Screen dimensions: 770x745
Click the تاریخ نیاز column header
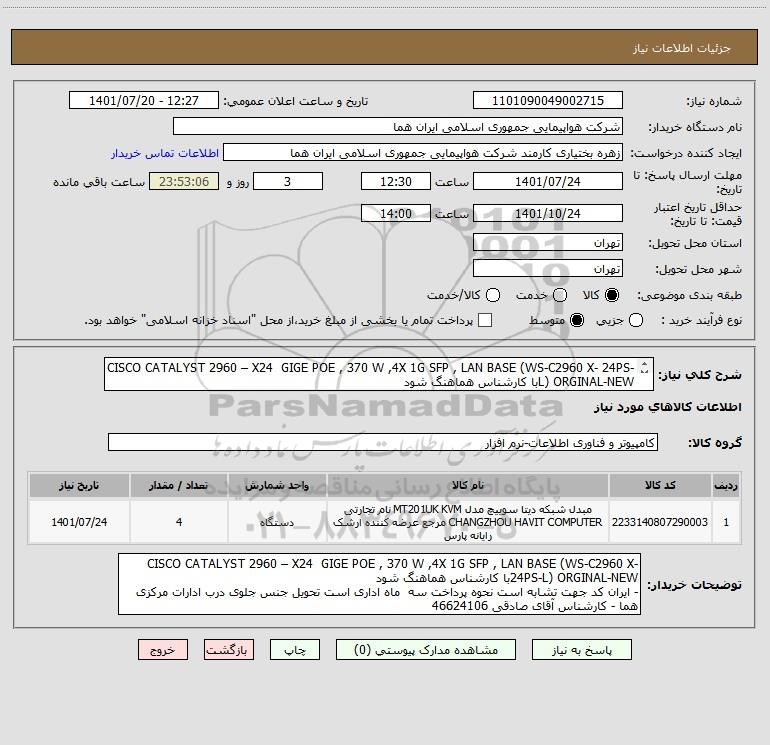(79, 485)
